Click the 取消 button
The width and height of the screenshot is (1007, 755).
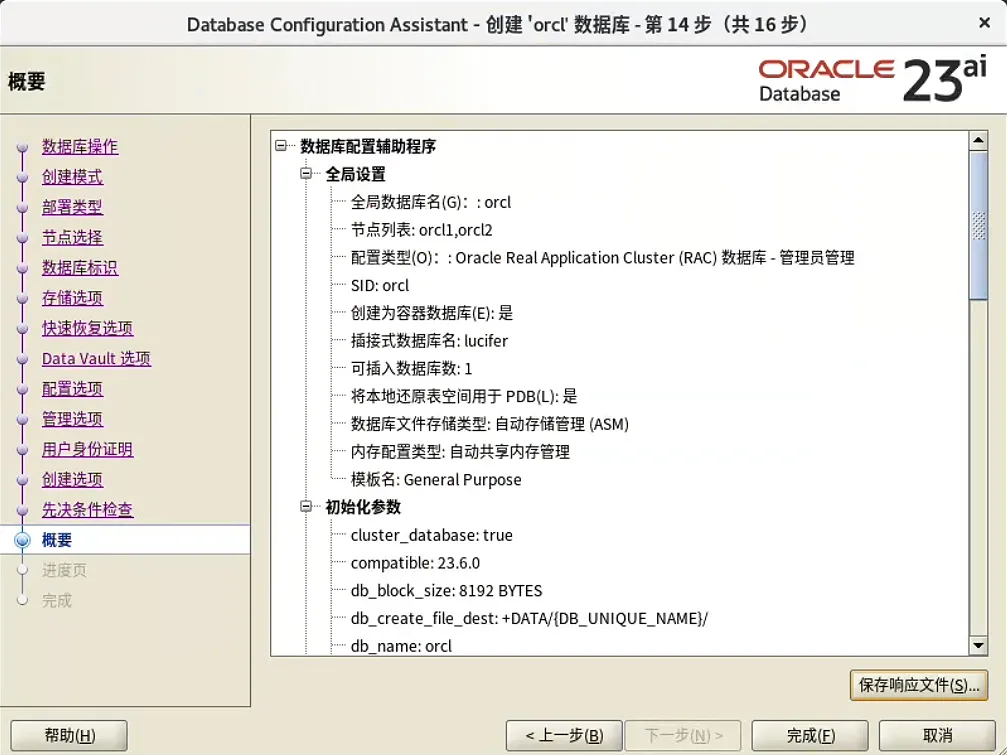point(938,735)
